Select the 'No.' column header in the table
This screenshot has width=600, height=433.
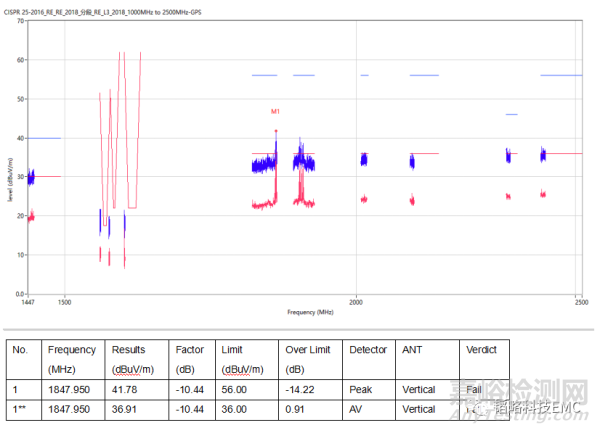(21, 350)
